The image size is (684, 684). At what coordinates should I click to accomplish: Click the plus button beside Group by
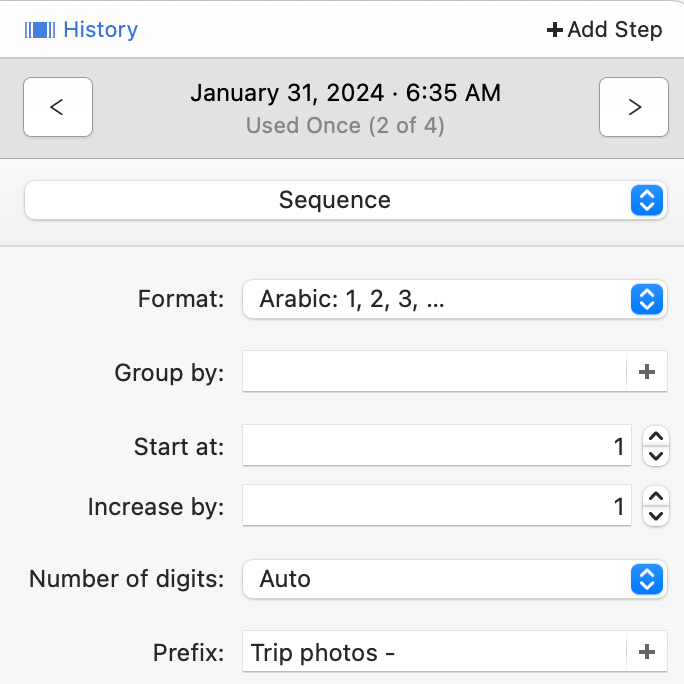click(x=647, y=372)
